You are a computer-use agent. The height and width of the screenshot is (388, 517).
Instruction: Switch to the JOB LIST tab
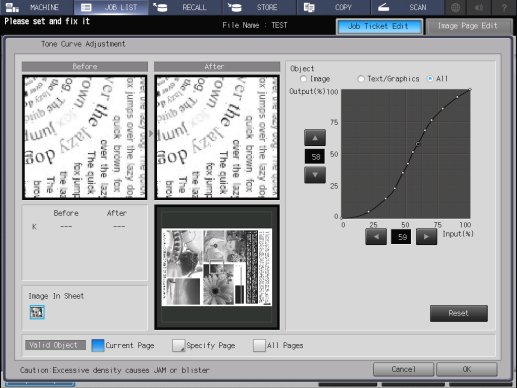click(x=111, y=7)
